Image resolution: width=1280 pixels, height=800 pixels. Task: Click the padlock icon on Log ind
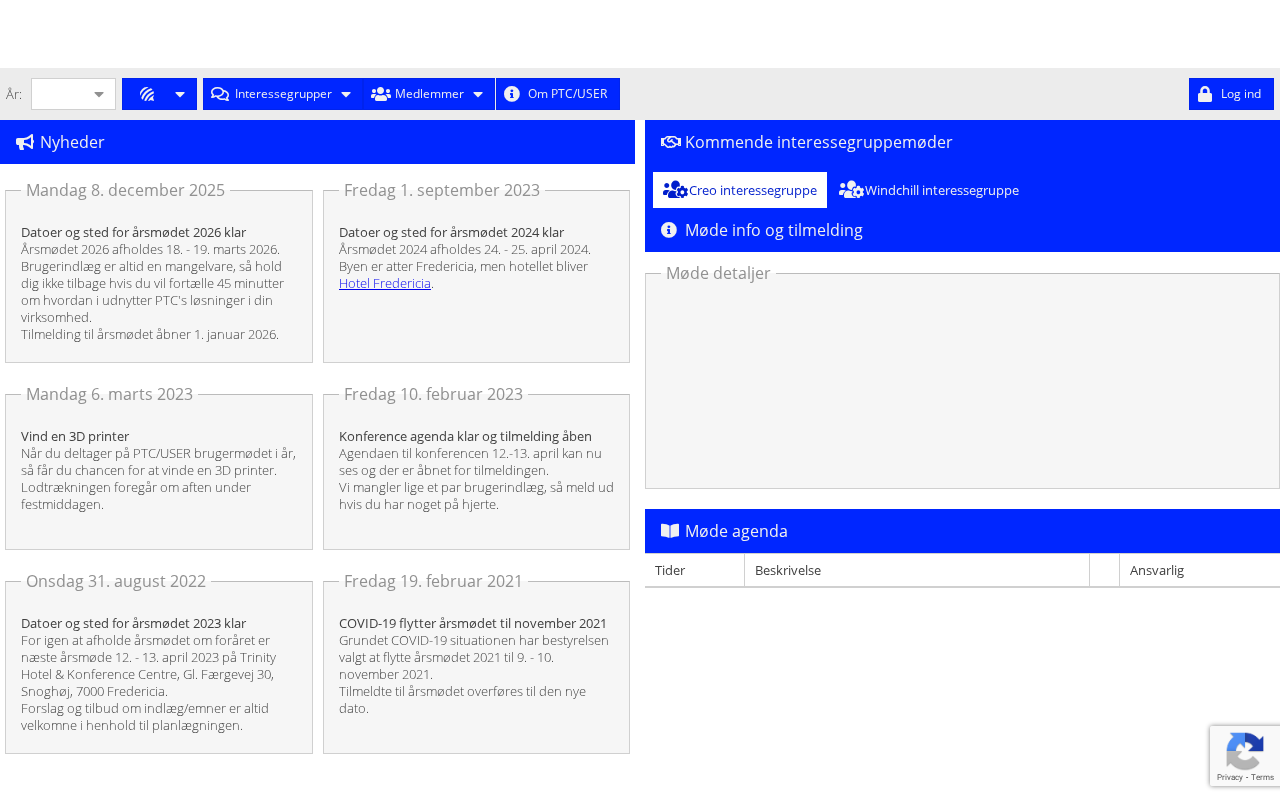tap(1205, 94)
